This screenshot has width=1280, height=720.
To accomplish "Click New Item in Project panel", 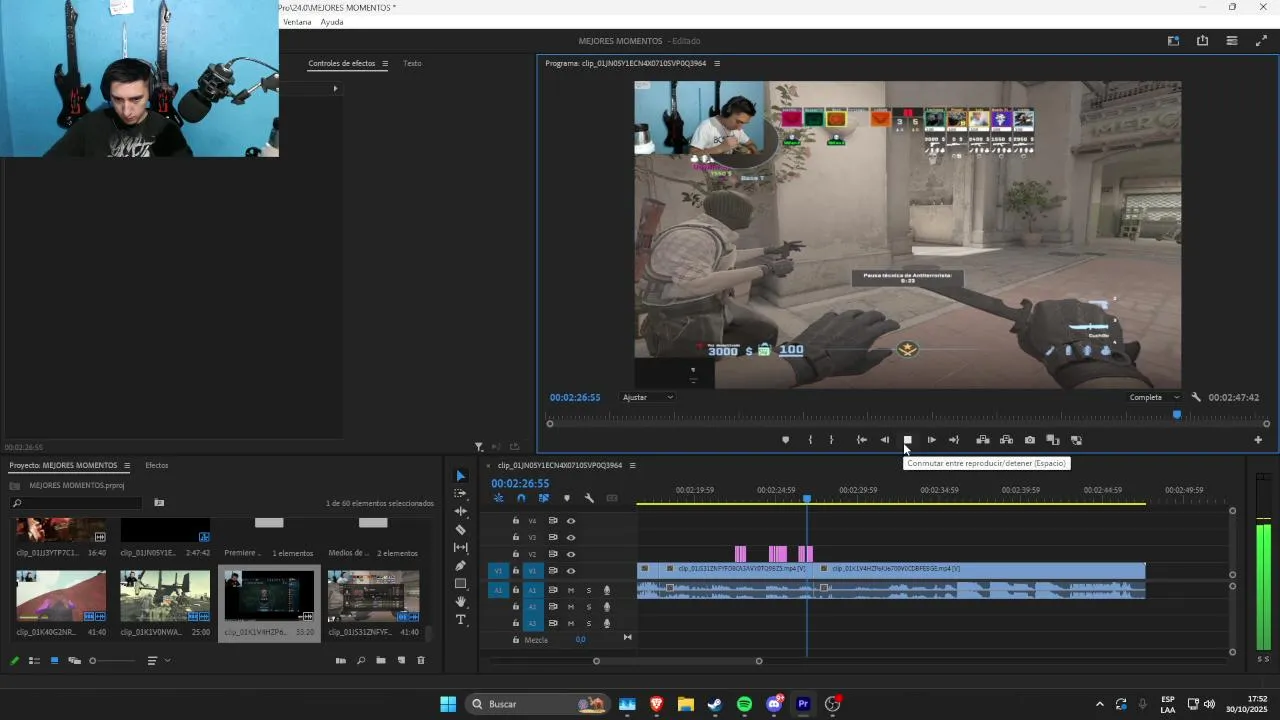I will 402,660.
